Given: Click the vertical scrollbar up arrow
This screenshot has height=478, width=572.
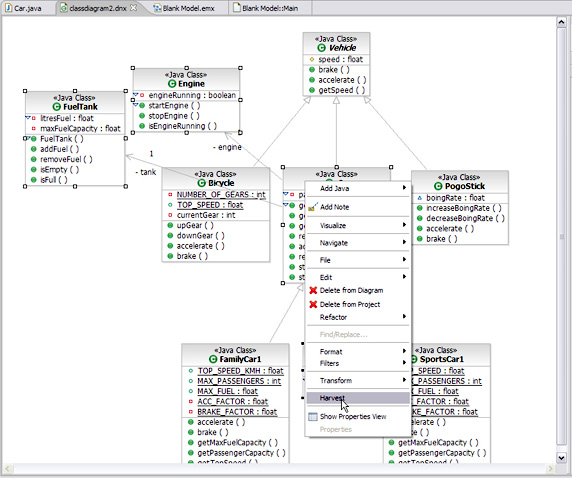Looking at the screenshot, I should (x=561, y=22).
